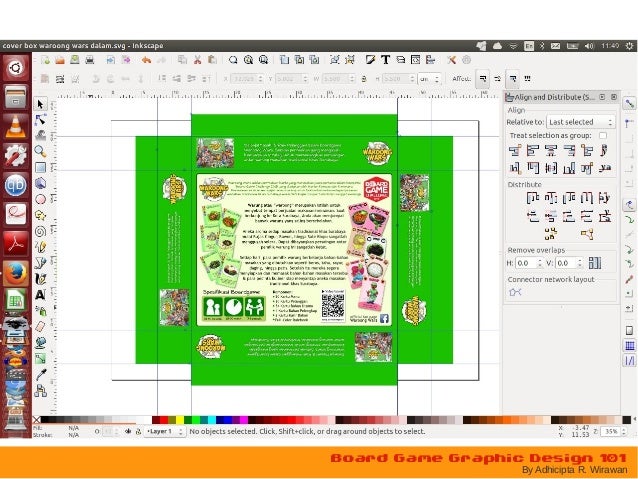
Task: Select the Selector arrow tool
Action: click(40, 104)
